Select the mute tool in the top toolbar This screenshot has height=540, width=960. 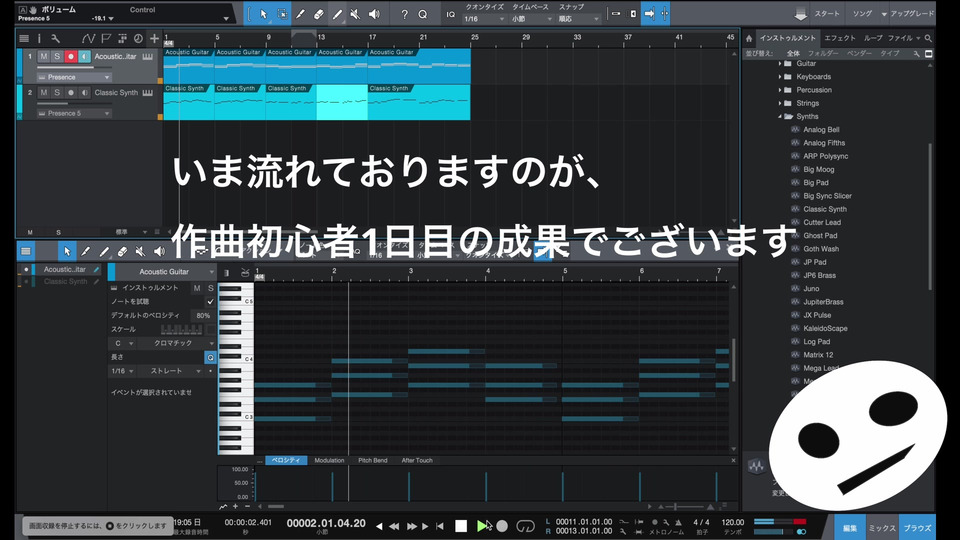pos(355,14)
